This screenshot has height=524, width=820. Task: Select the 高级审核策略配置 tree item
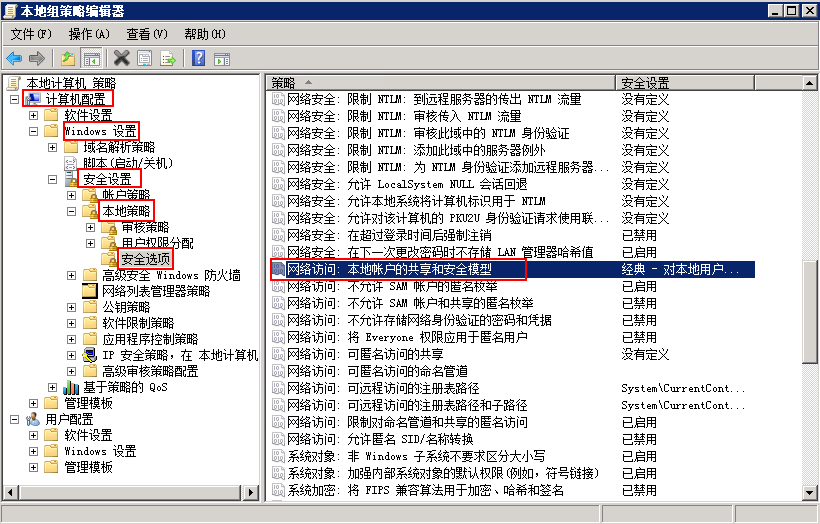(x=150, y=371)
